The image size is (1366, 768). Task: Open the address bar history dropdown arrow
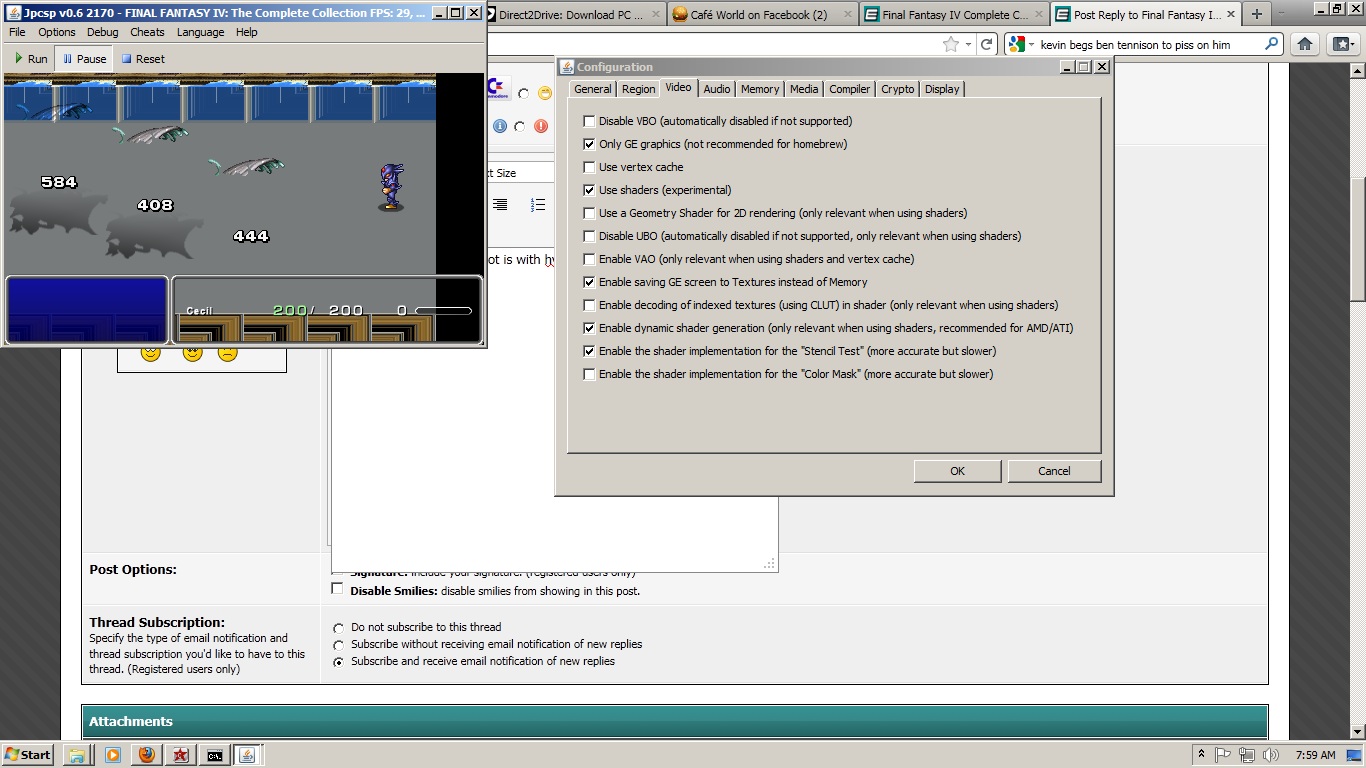(969, 45)
